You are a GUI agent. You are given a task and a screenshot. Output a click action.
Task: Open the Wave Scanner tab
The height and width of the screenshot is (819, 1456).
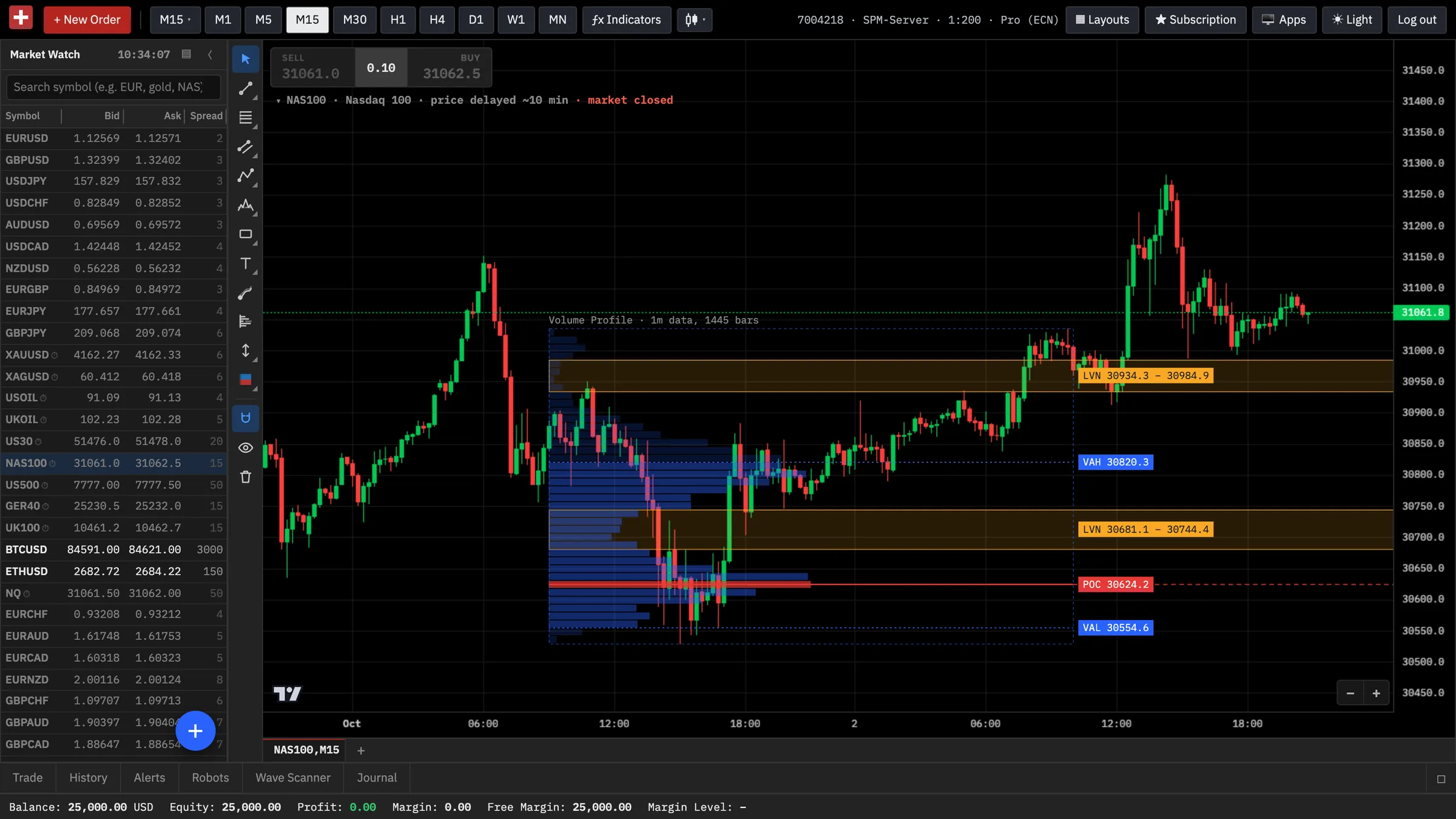click(293, 778)
